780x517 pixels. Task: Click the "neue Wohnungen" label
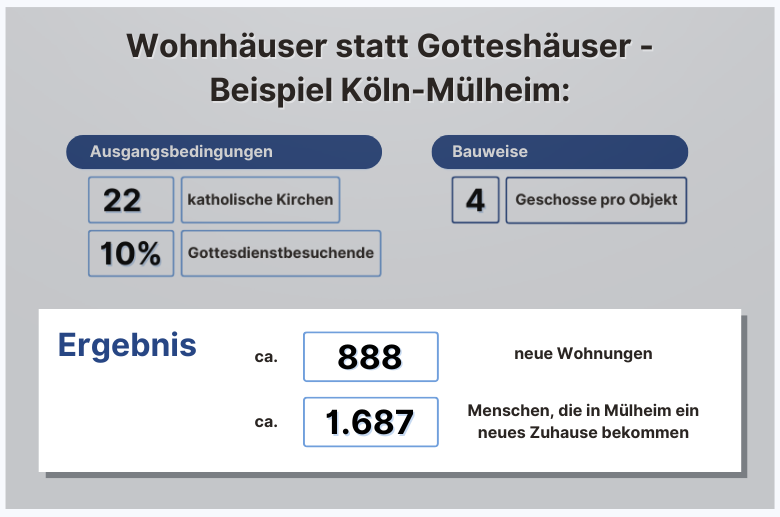[x=583, y=354]
